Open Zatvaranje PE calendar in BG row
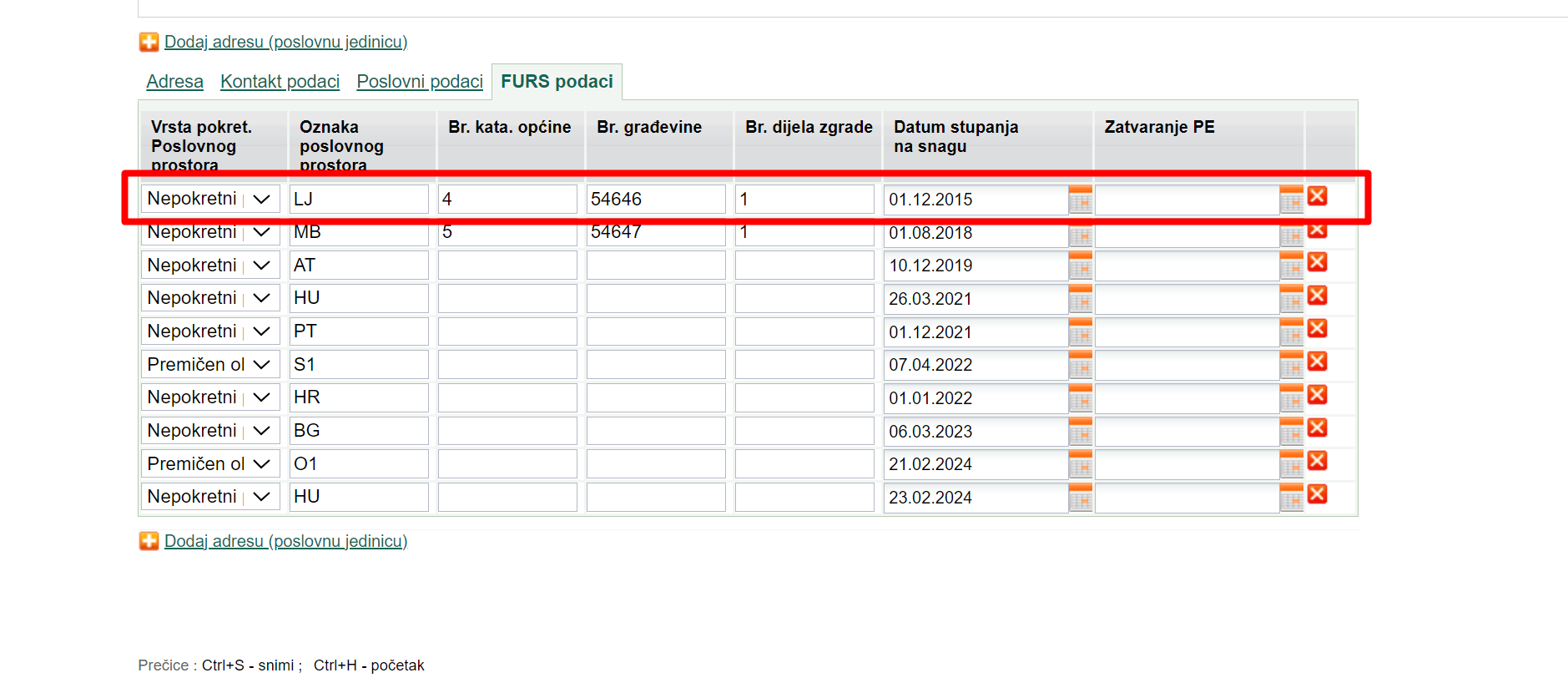This screenshot has height=688, width=1568. 1291,432
